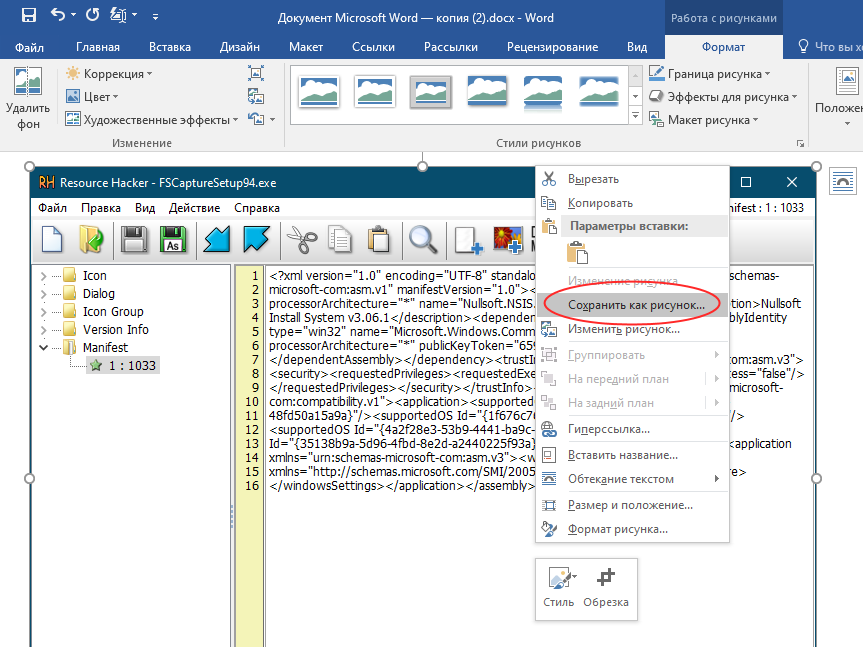Open Граница рисунка dropdown
This screenshot has height=647, width=863.
[710, 74]
